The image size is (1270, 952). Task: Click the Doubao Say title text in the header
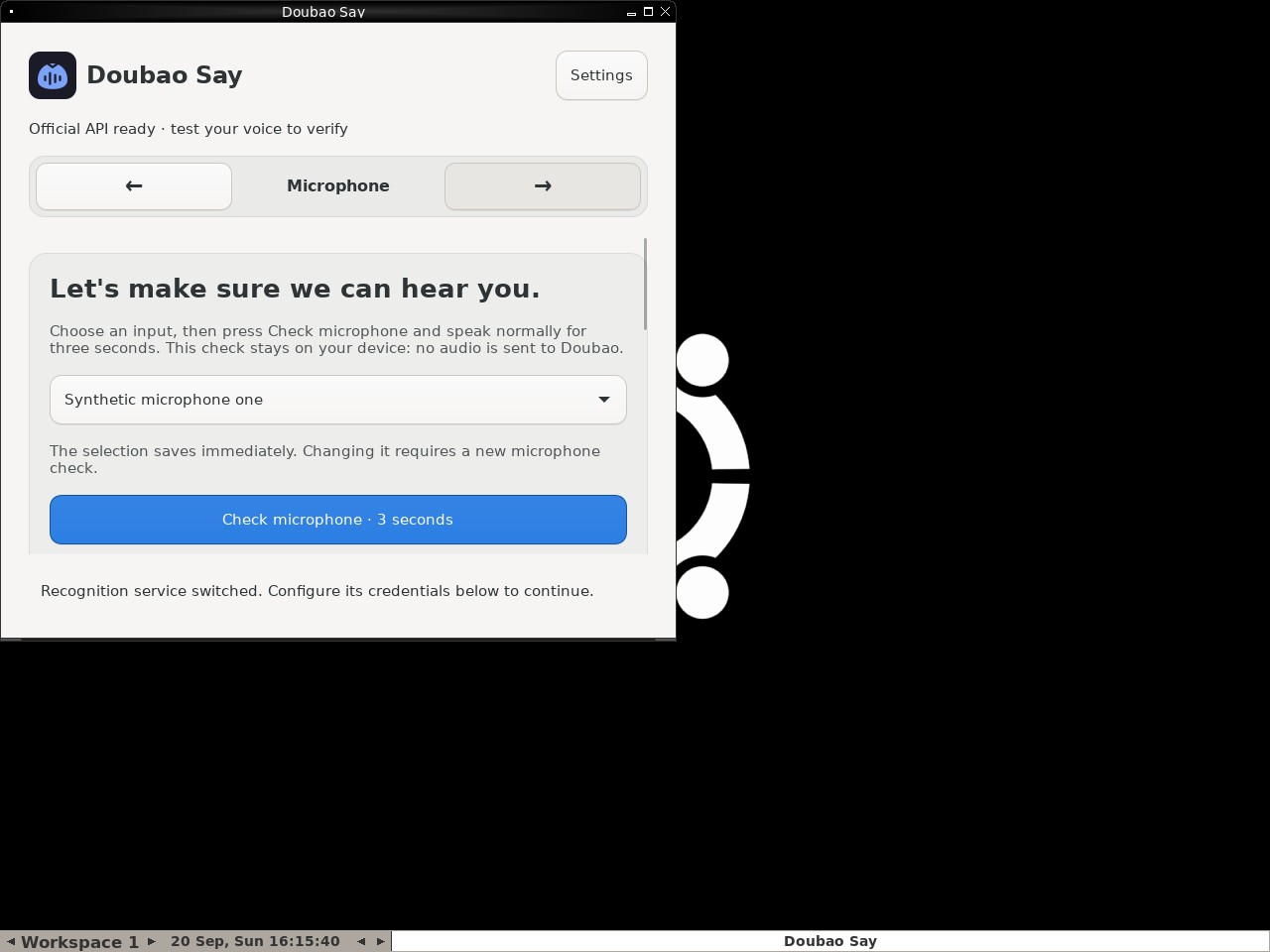pos(165,75)
